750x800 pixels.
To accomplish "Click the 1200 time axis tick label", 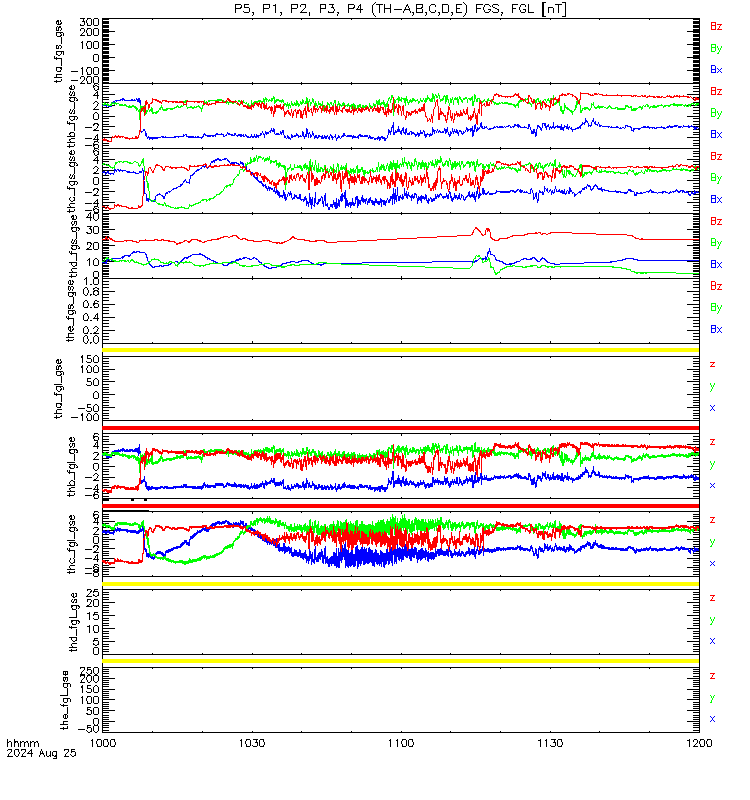I will 699,743.
